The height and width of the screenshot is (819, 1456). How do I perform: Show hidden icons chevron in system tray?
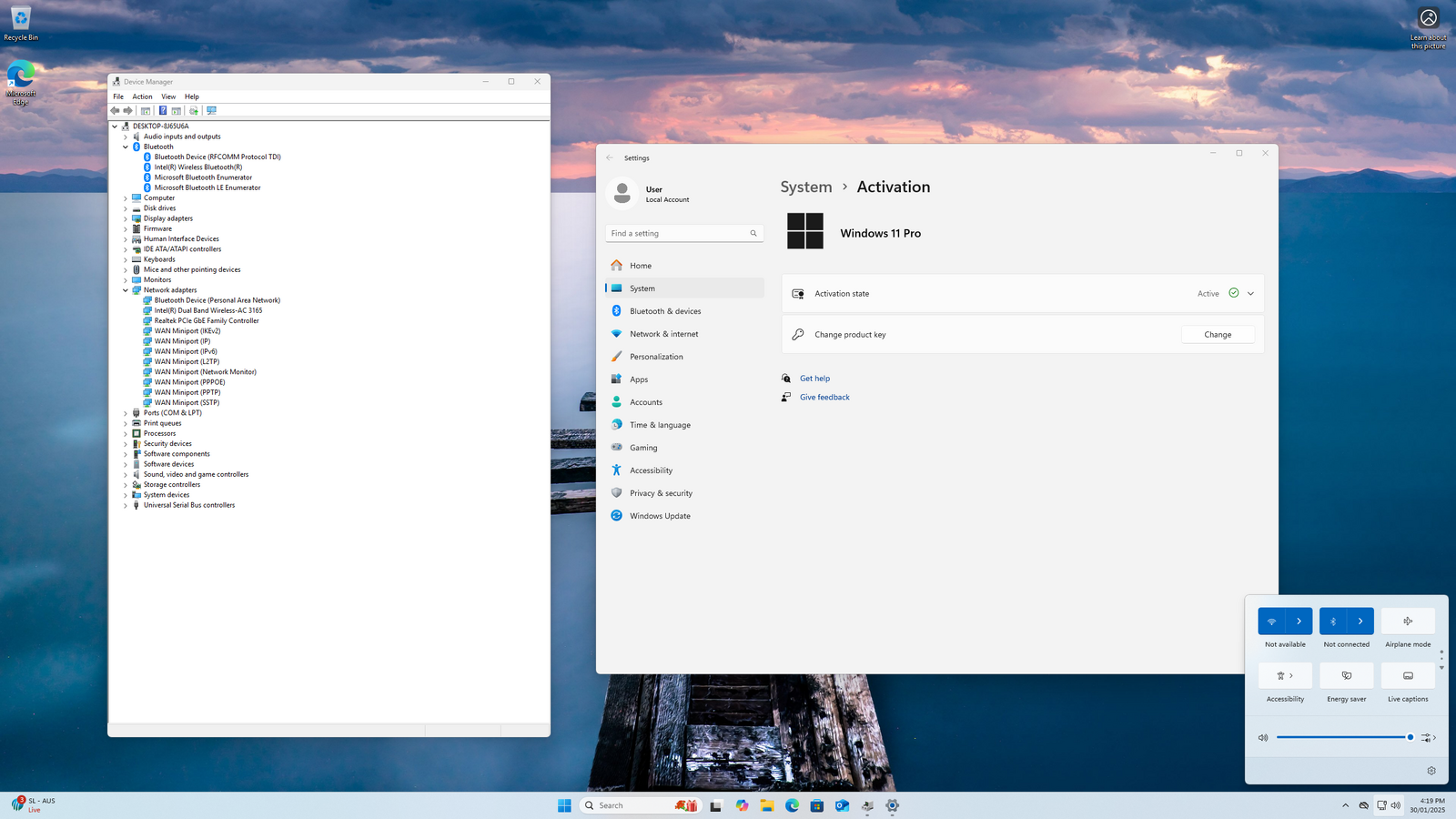(x=1345, y=805)
